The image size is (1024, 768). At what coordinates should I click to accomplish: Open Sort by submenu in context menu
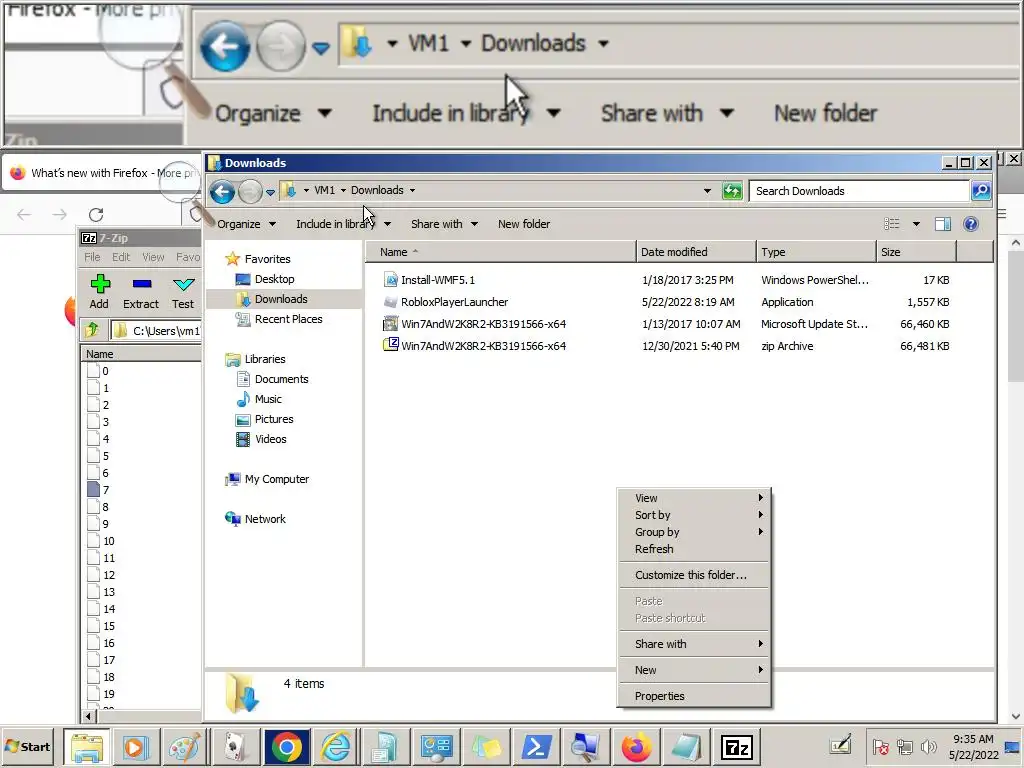point(694,515)
